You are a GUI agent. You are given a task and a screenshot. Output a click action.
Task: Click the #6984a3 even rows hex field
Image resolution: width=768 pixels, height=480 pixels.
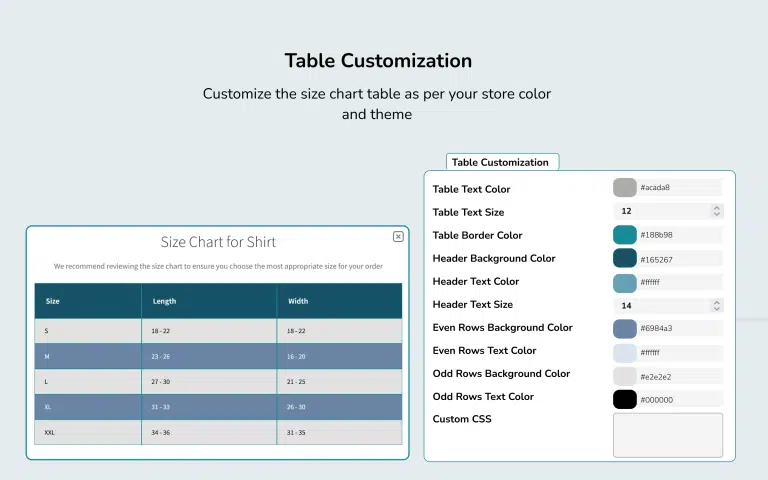point(678,328)
